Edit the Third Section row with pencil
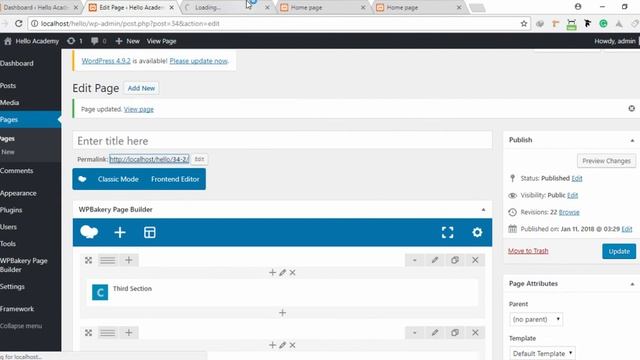This screenshot has height=360, width=640. tap(435, 260)
